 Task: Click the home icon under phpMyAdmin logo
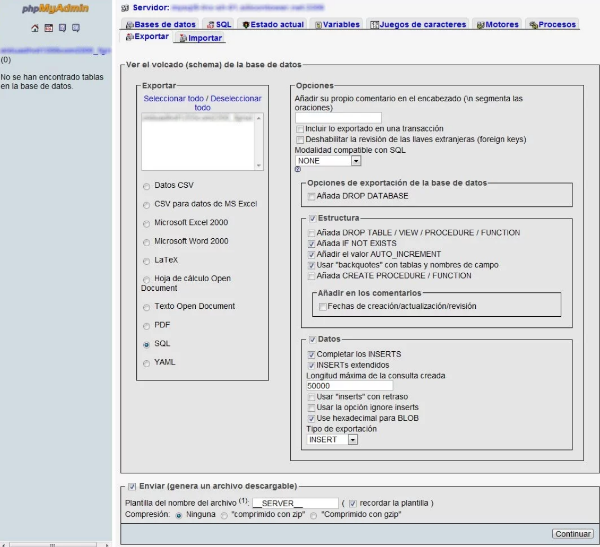click(x=35, y=28)
